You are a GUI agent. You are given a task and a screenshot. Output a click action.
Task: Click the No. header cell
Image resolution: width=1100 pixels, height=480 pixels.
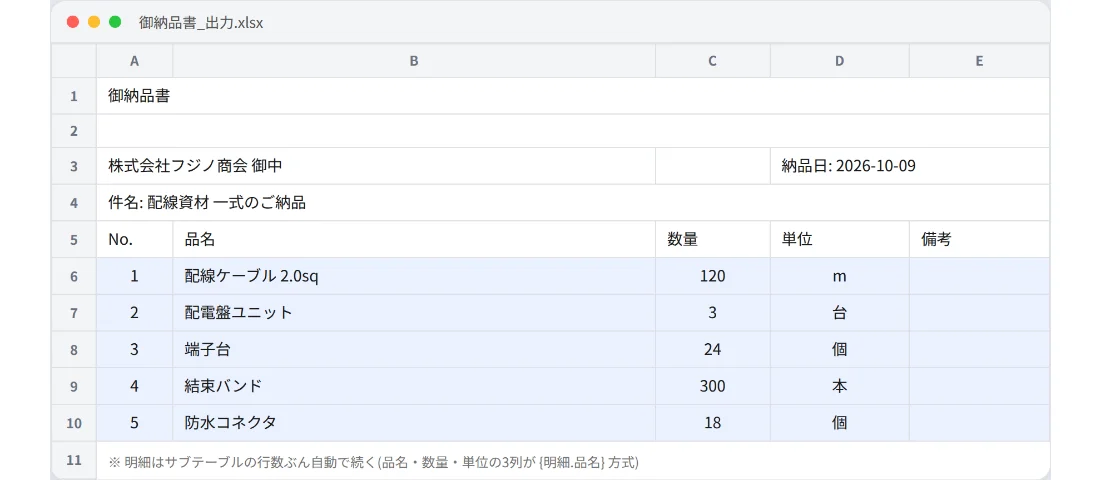tap(135, 239)
